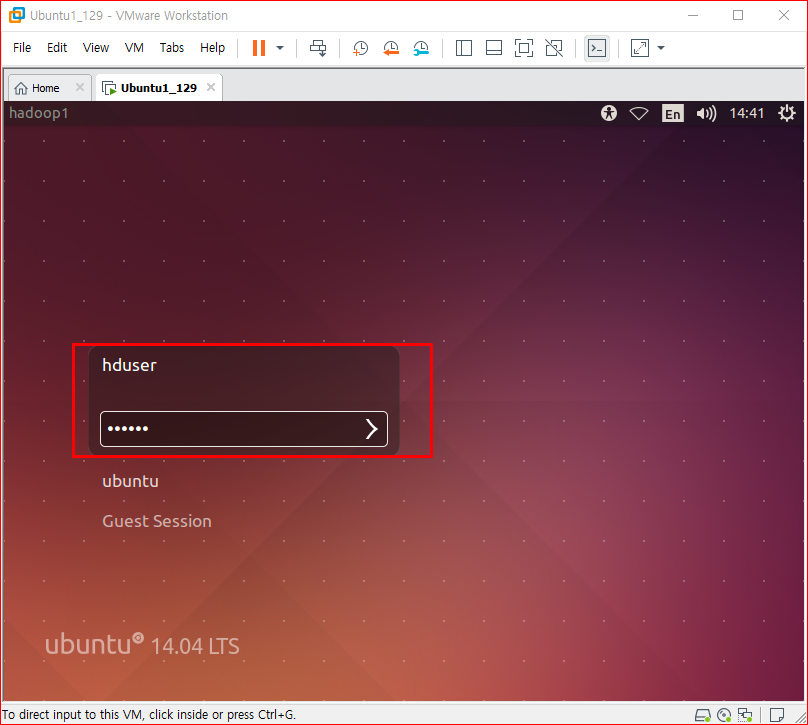This screenshot has height=725, width=808.
Task: Click the stretch guest display icon
Action: click(x=639, y=48)
